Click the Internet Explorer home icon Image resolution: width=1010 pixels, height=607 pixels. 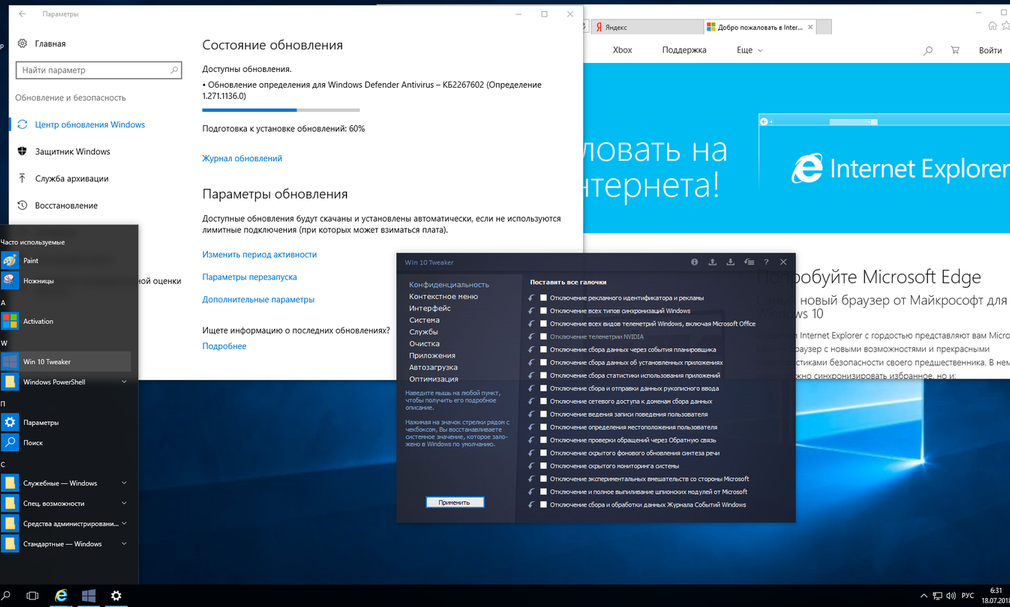coord(993,26)
